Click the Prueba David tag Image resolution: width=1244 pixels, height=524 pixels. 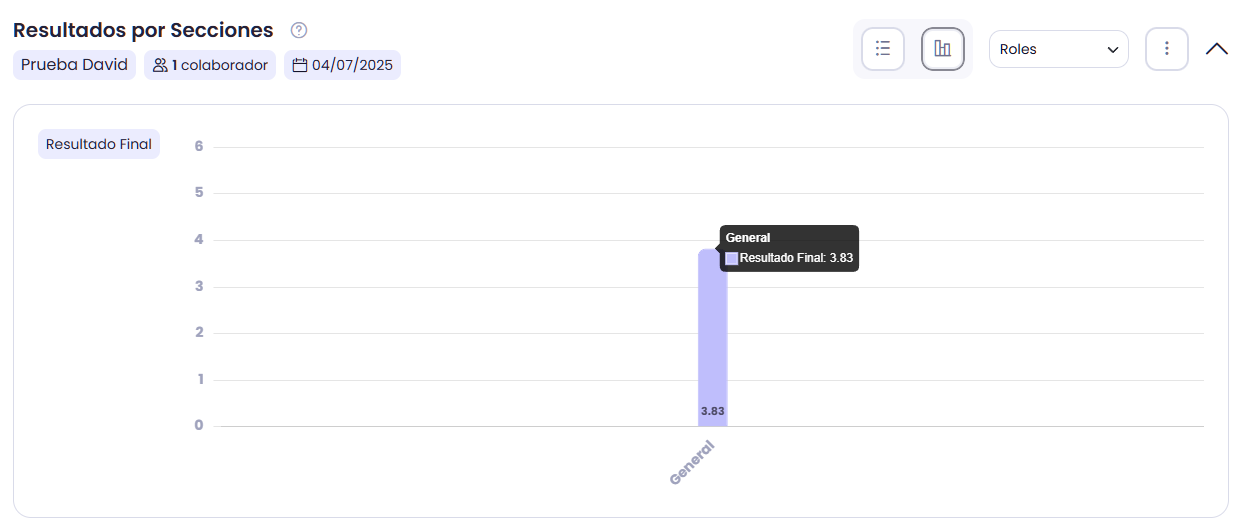coord(74,65)
